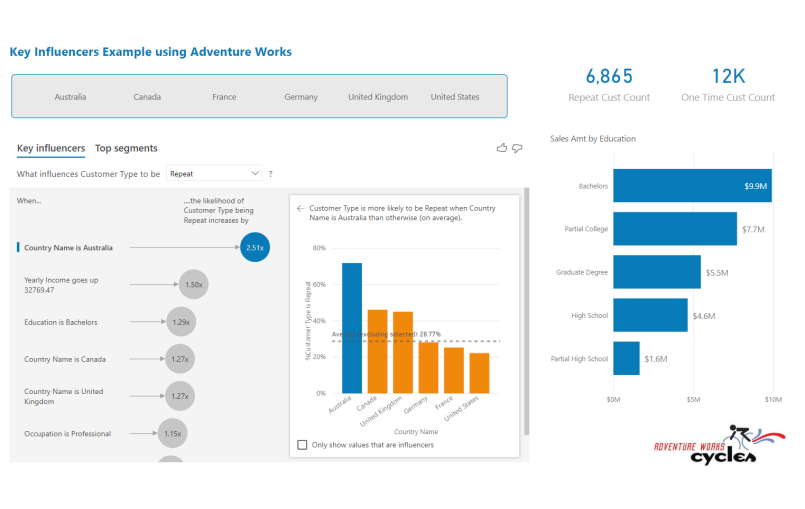This screenshot has width=805, height=509.
Task: Click 'Country Name is Australia' influencer row
Action: [x=68, y=248]
